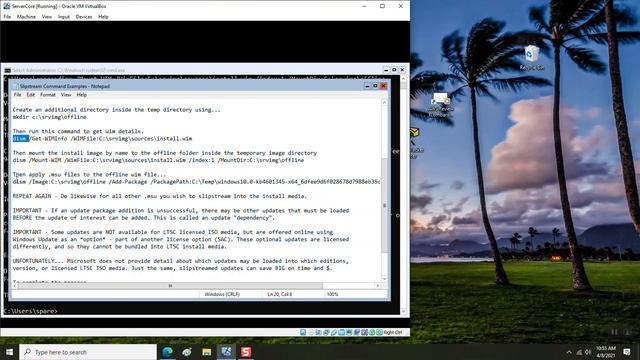
Task: Click the taskbar clock showing 10:55 AM
Action: [x=606, y=352]
